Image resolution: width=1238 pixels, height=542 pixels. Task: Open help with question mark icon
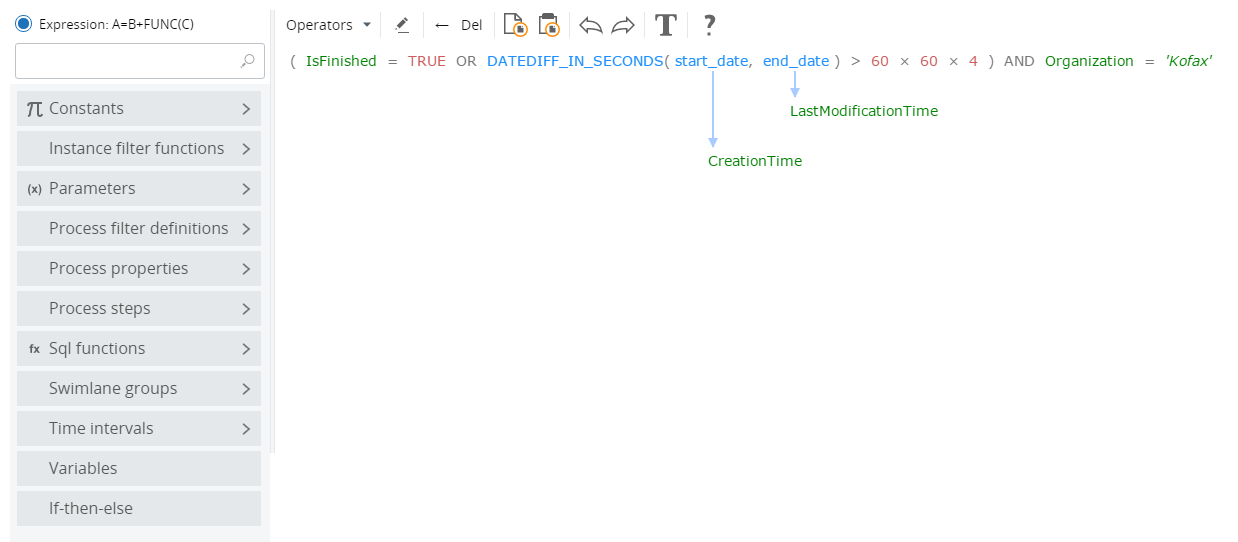point(709,25)
